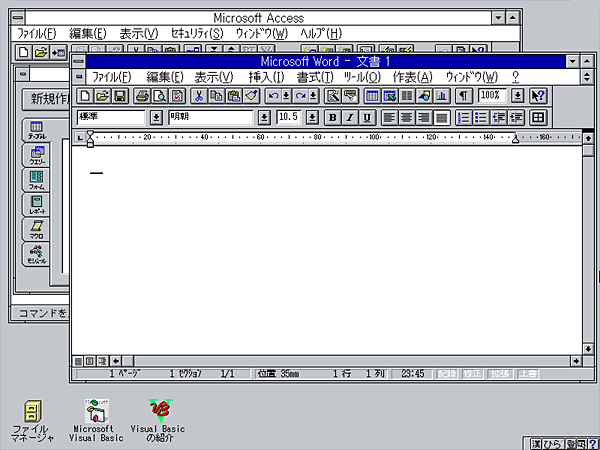Enable center text alignment
The width and height of the screenshot is (600, 450).
pyautogui.click(x=407, y=118)
